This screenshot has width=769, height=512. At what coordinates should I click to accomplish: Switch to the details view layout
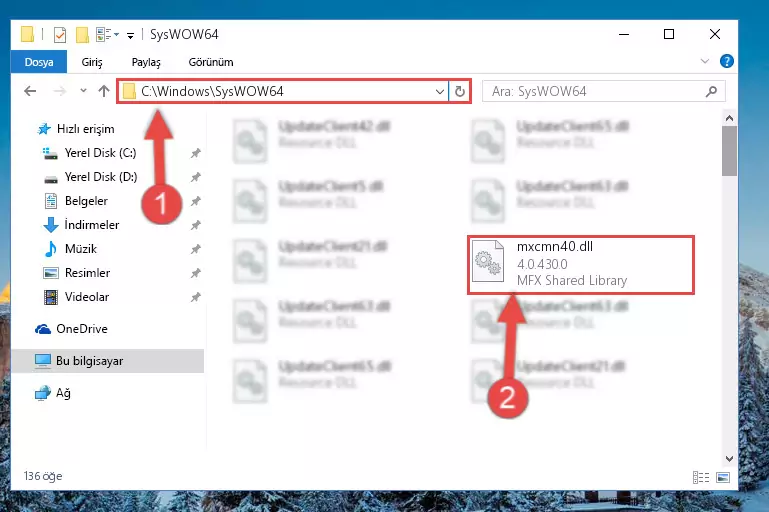coord(701,477)
